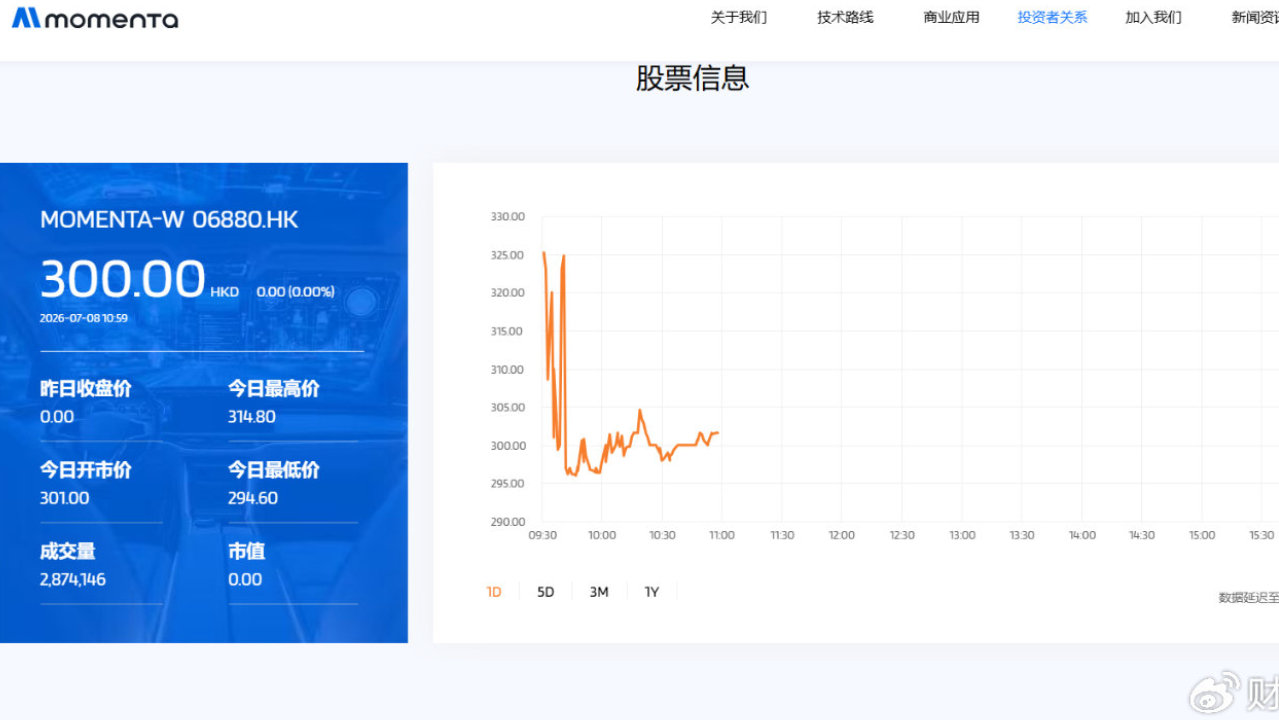Click the 290.00 y-axis label

(x=508, y=522)
